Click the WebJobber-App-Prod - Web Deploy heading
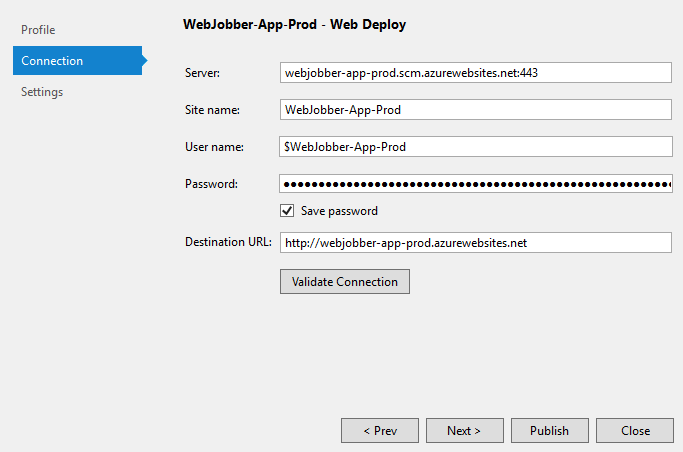Image resolution: width=683 pixels, height=452 pixels. 294,24
